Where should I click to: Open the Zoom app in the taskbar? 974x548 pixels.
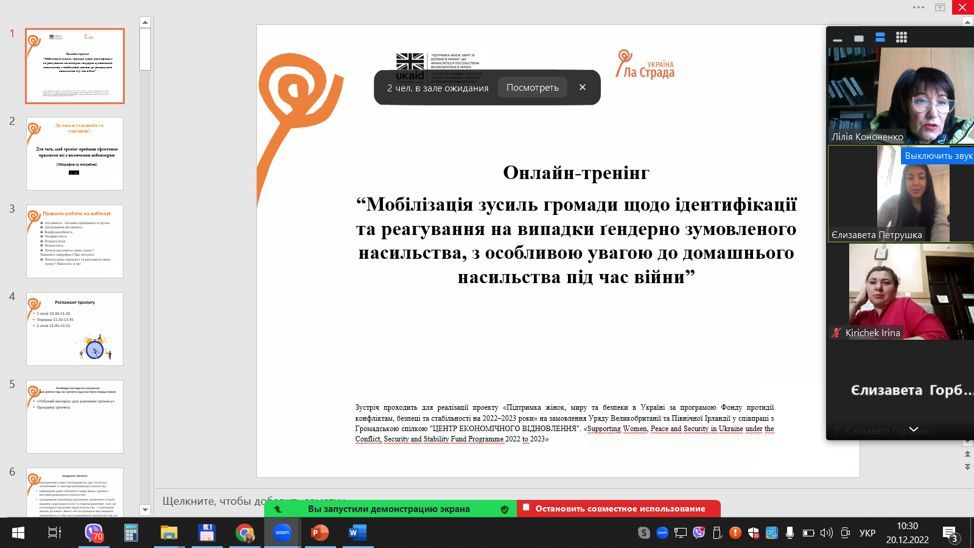click(282, 533)
